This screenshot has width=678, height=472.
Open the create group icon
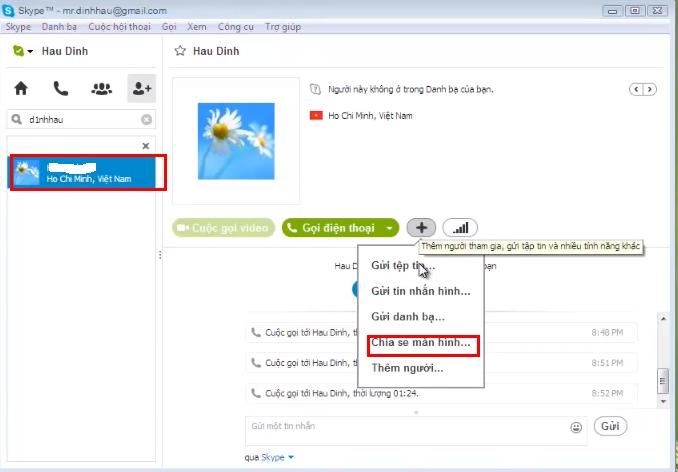[x=102, y=89]
